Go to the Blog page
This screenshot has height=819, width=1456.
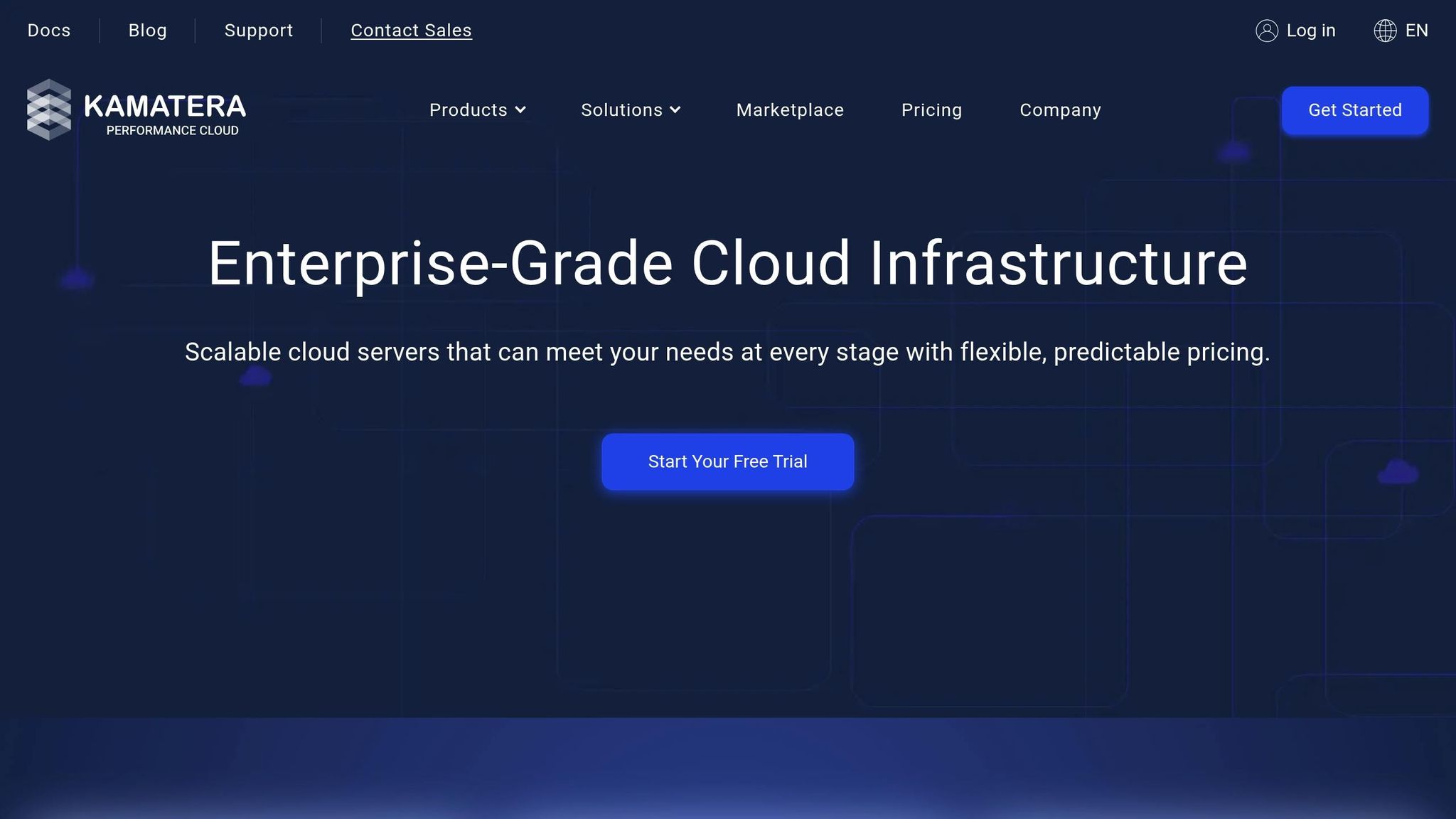[x=147, y=31]
